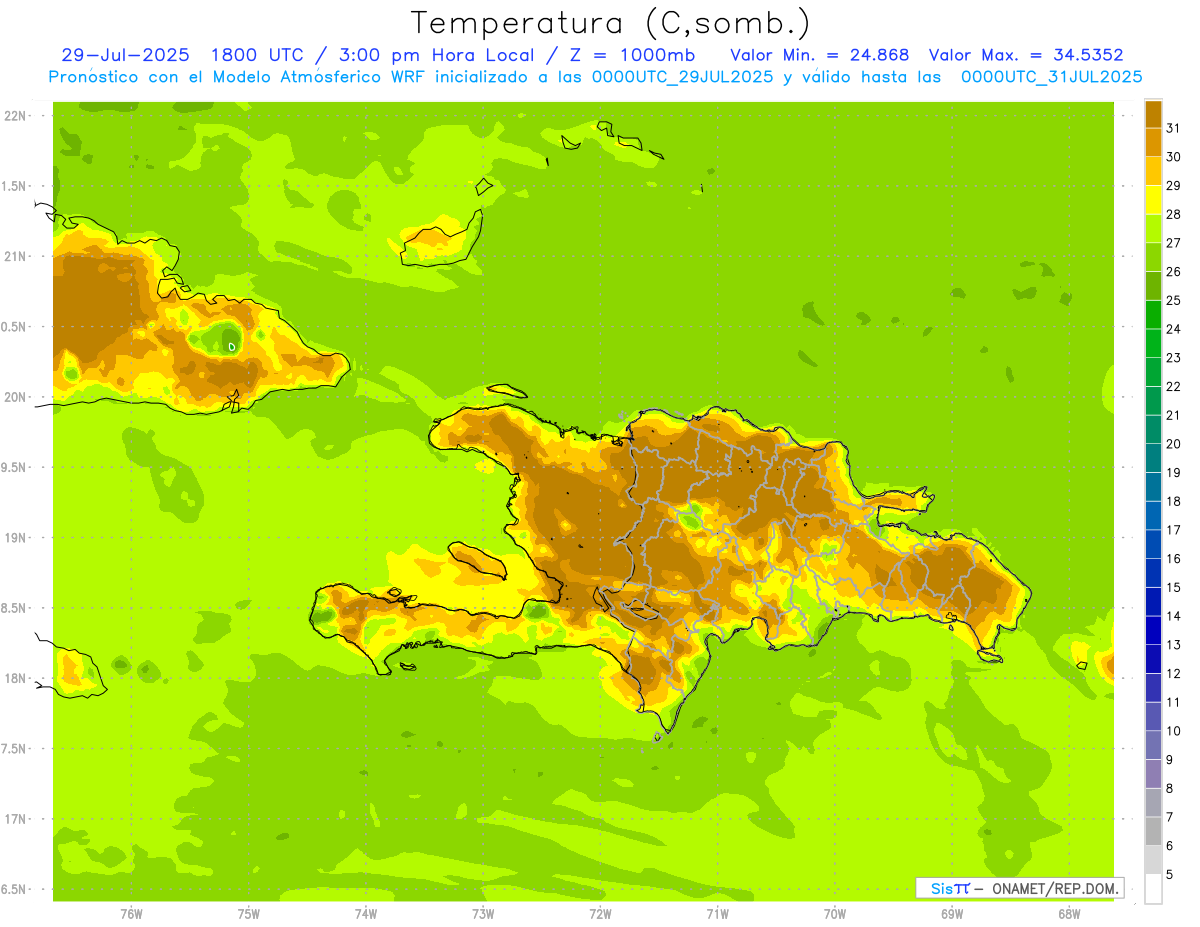
Task: Pick the green swatch between 26 and 27
Action: click(x=1153, y=257)
